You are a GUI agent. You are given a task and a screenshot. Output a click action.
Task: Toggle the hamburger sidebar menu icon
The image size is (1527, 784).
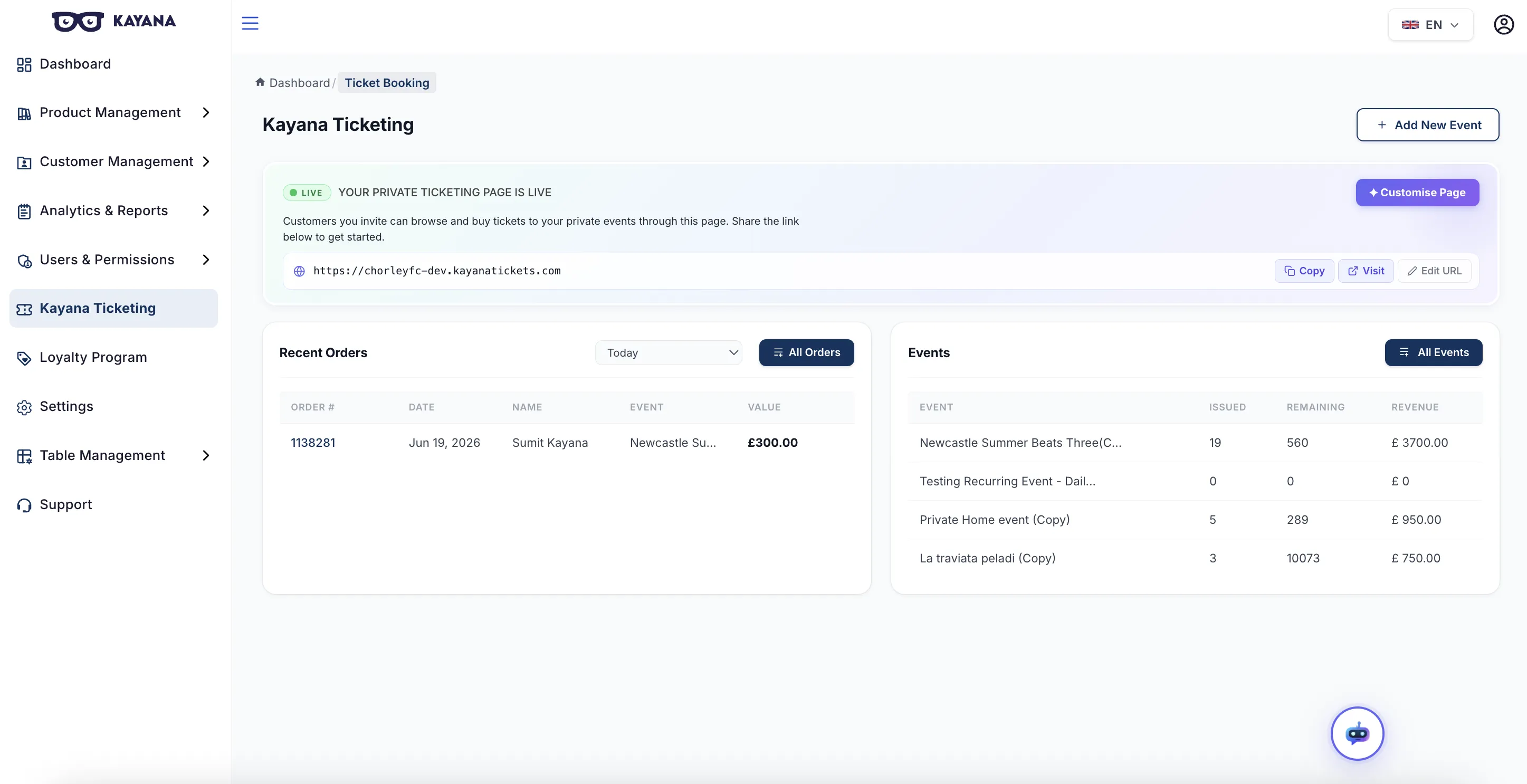coord(250,23)
